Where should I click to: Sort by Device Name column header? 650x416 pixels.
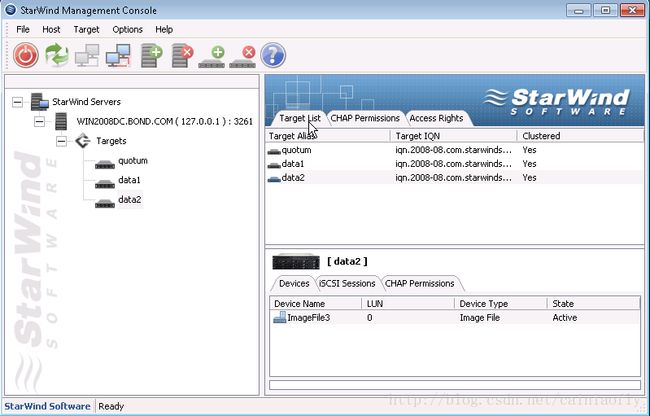pos(316,304)
